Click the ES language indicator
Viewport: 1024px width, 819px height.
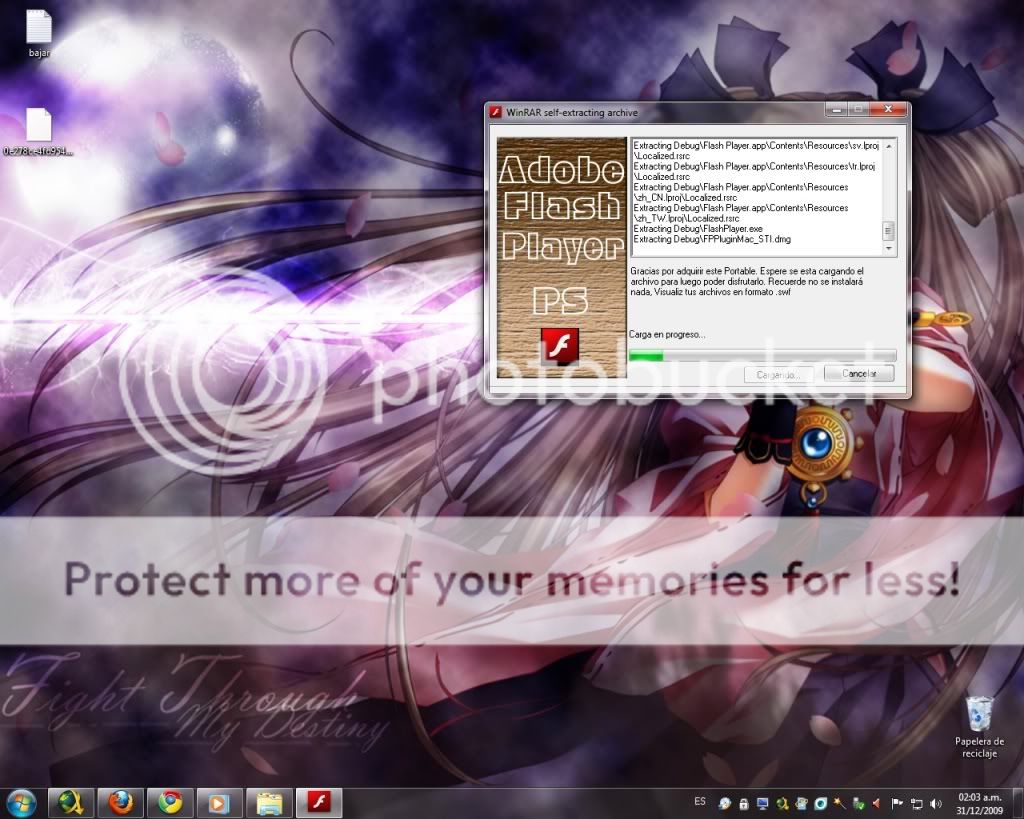(x=699, y=801)
